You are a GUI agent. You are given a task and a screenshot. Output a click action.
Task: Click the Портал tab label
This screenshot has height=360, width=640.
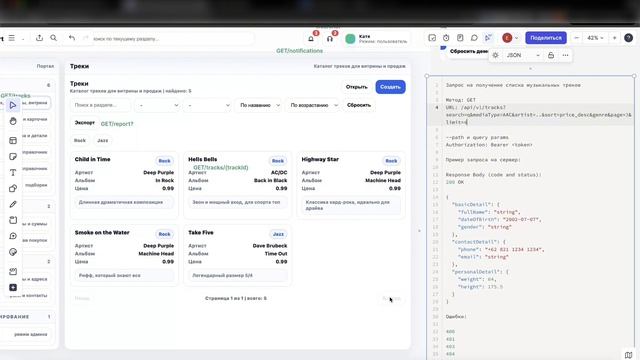coord(45,66)
